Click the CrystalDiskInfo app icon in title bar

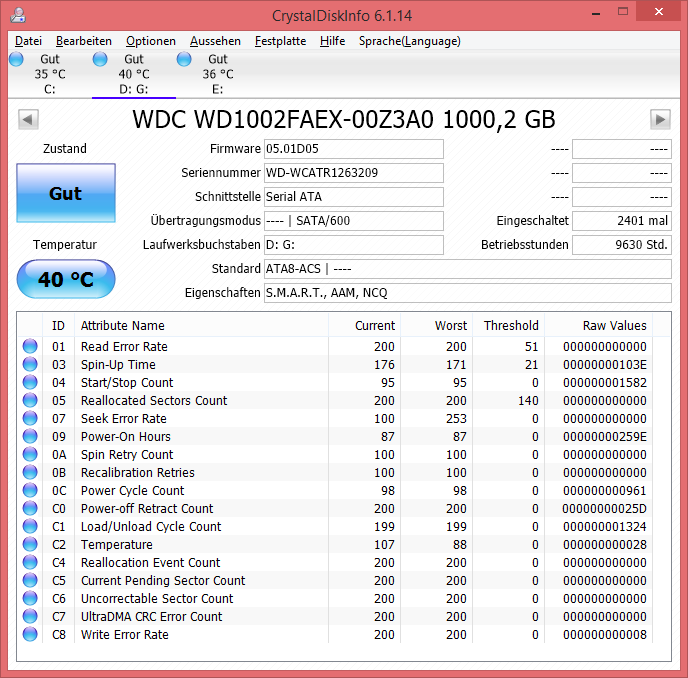click(x=18, y=15)
